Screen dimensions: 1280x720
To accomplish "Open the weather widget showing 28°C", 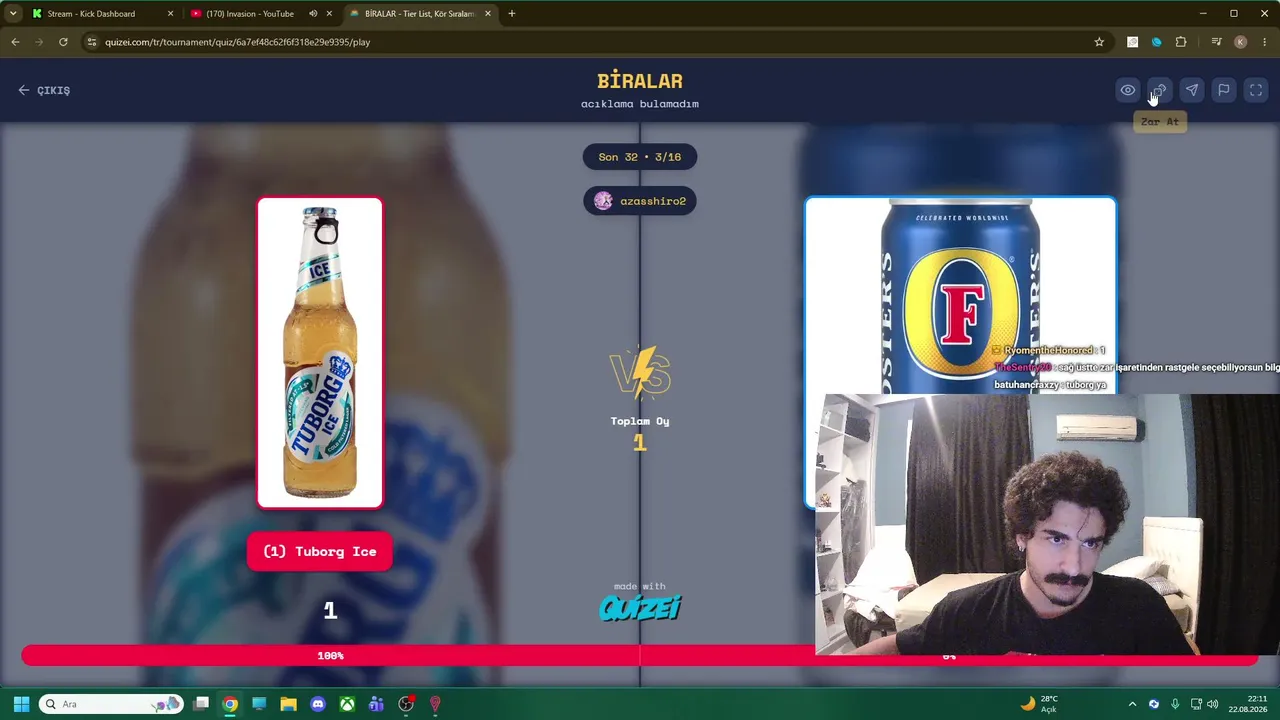I will 1039,704.
